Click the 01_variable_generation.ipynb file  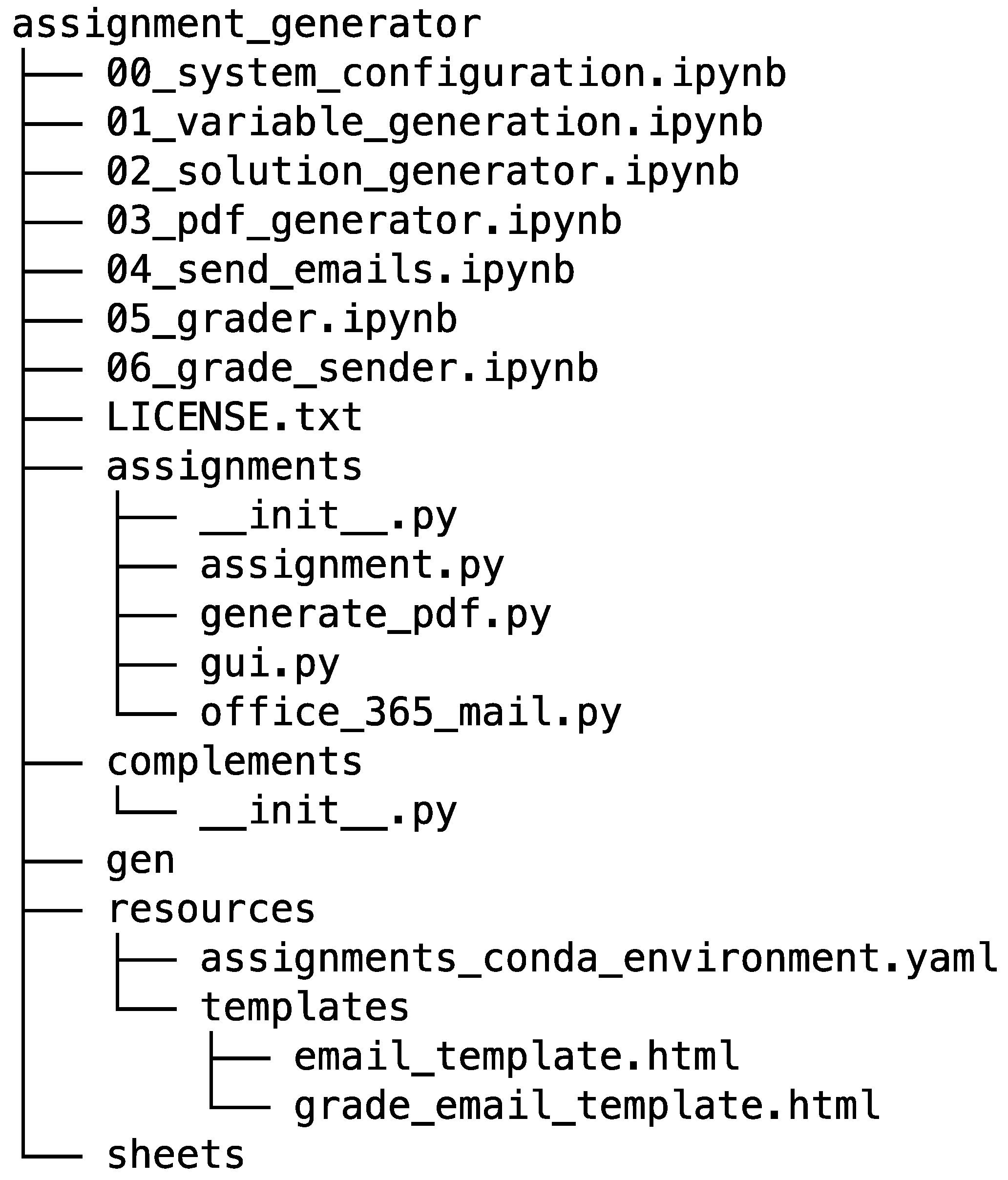pyautogui.click(x=434, y=123)
